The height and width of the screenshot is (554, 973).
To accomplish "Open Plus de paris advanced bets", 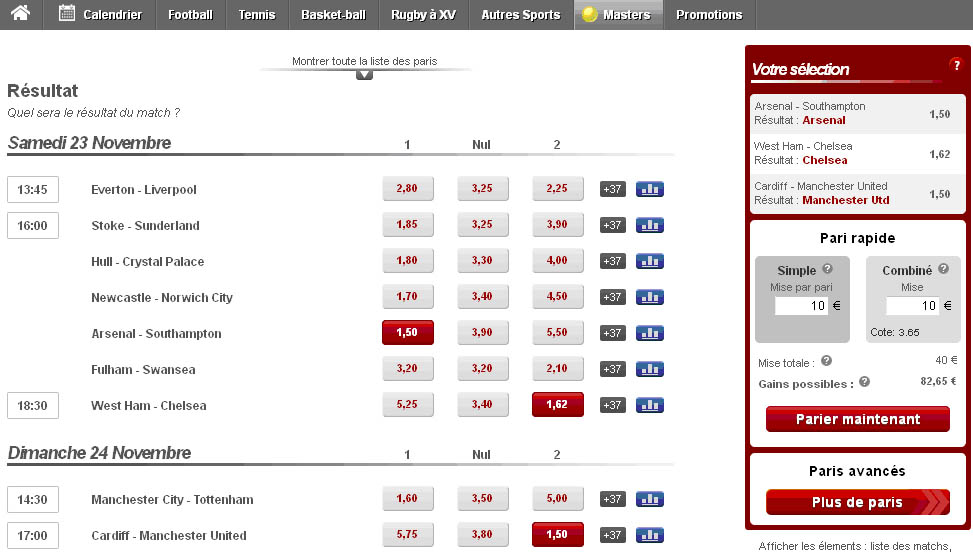I will pyautogui.click(x=857, y=502).
